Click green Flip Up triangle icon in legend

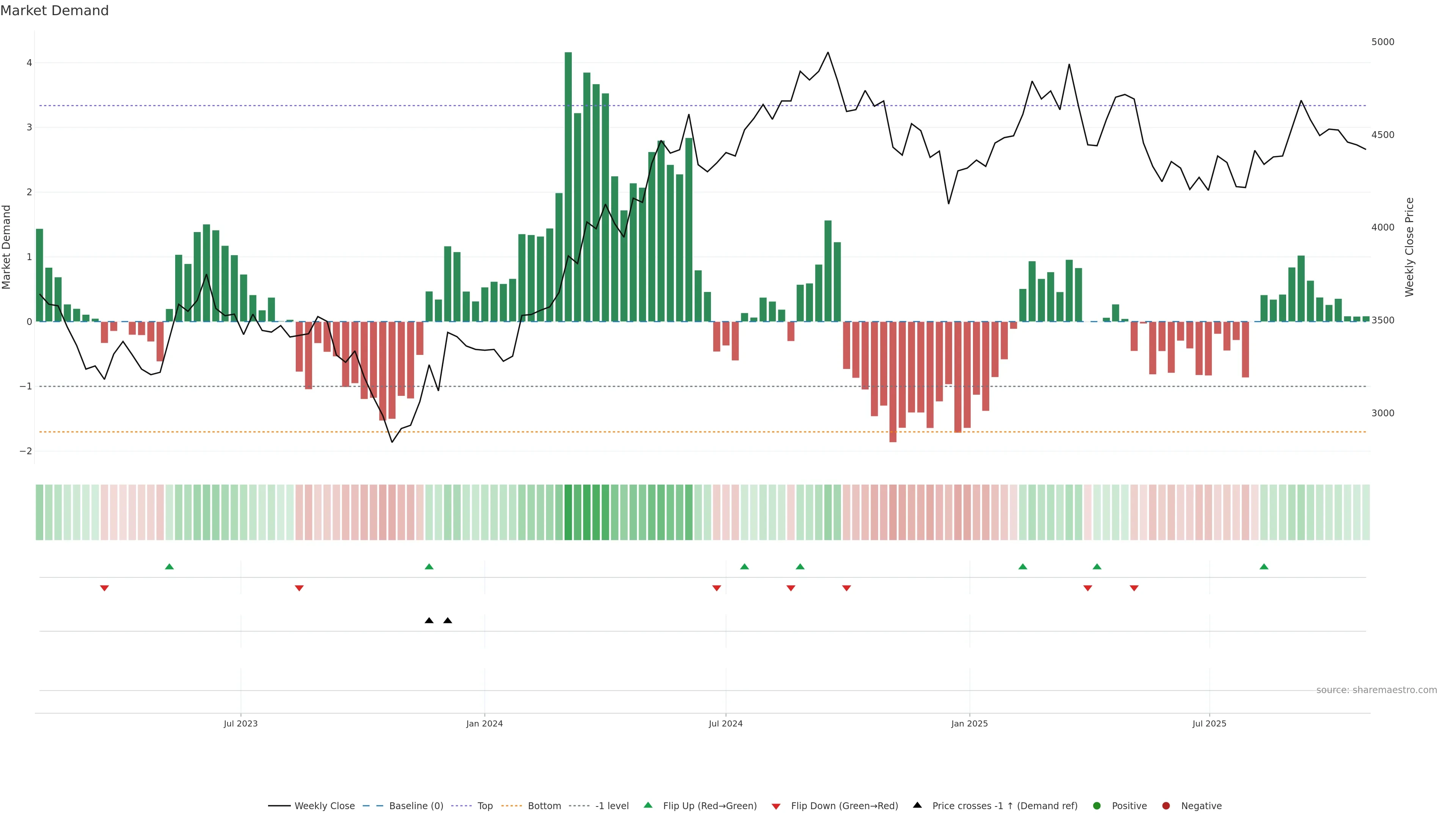[648, 805]
